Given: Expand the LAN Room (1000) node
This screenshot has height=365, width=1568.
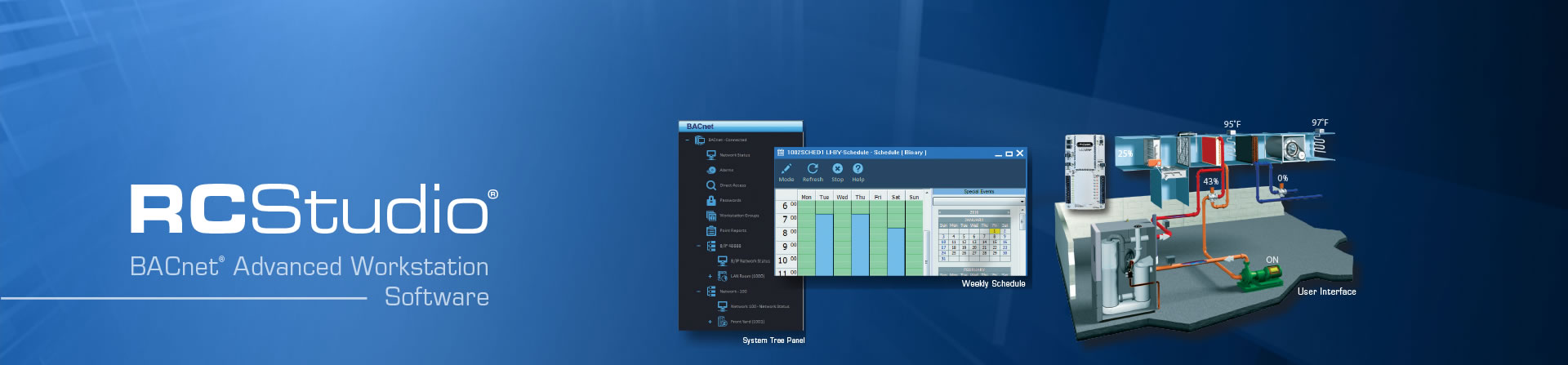Looking at the screenshot, I should [x=710, y=276].
